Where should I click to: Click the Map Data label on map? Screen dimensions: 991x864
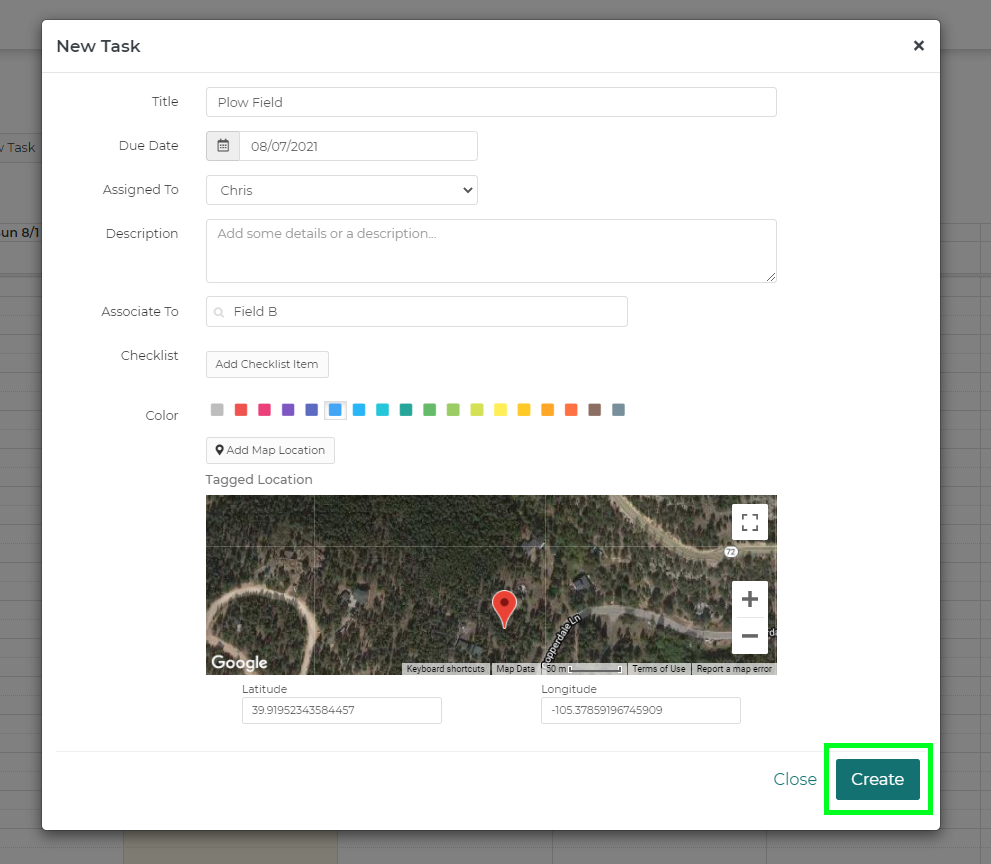point(515,669)
